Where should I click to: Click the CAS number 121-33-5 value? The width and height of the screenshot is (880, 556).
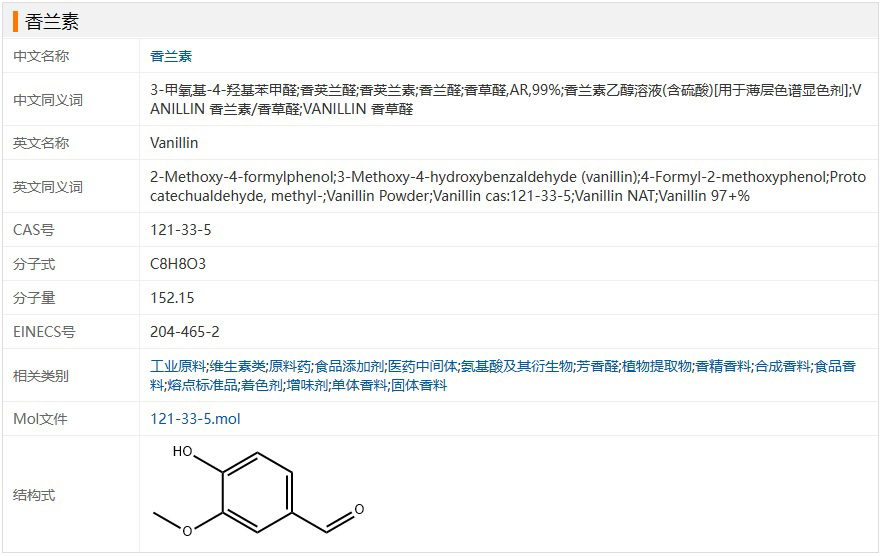(181, 230)
